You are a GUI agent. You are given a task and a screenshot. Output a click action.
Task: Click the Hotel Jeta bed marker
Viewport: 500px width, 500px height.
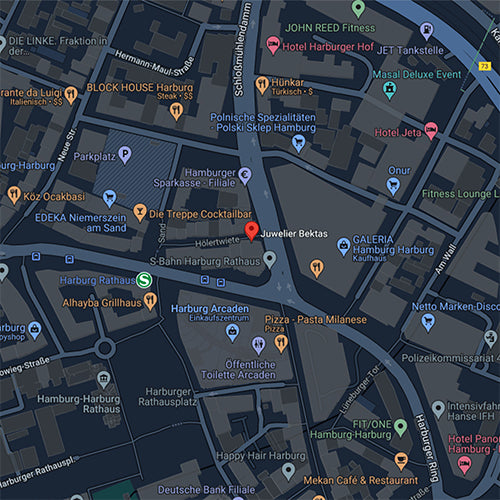431,130
